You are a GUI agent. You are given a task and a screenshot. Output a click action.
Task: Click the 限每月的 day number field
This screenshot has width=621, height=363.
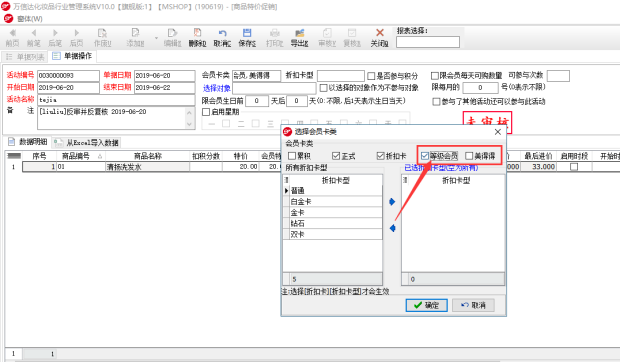(480, 87)
